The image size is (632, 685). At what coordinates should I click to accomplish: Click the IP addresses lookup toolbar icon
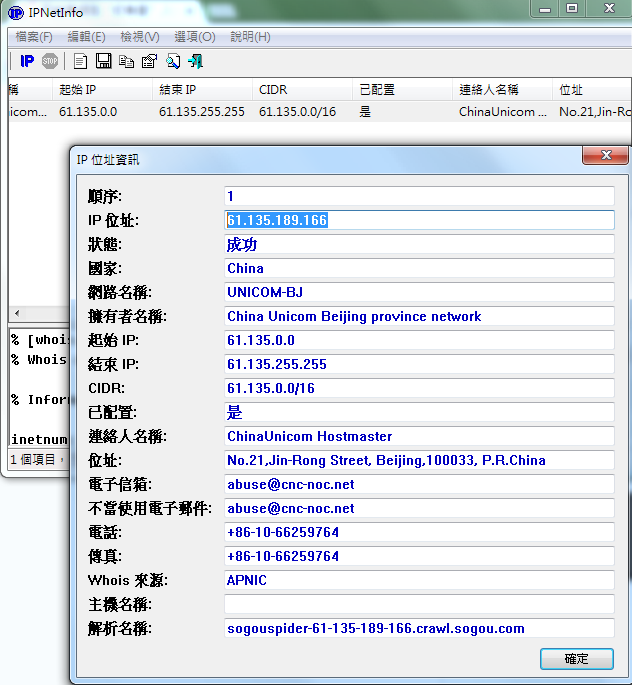click(27, 61)
